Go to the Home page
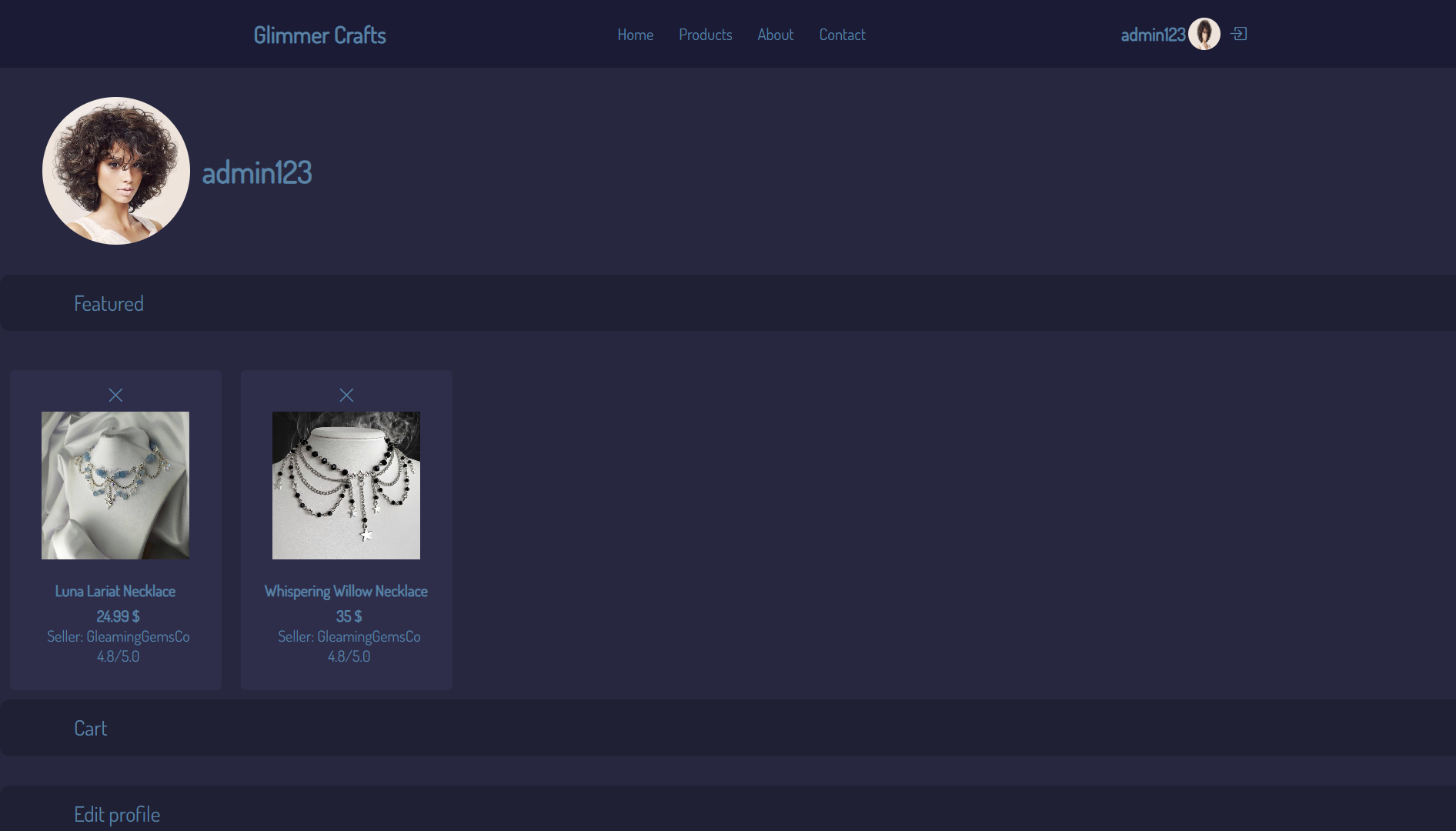The width and height of the screenshot is (1456, 831). (x=635, y=35)
